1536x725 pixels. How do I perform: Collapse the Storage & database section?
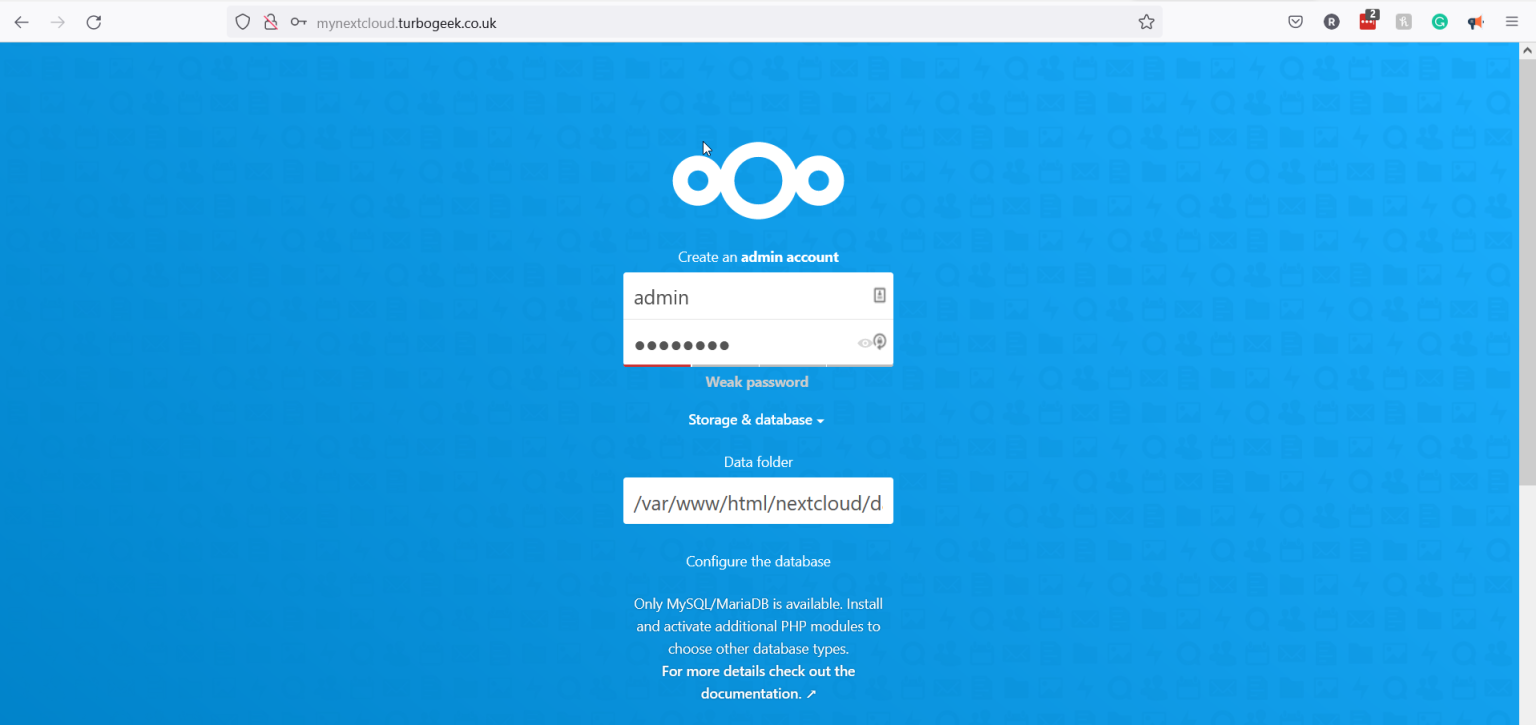pyautogui.click(x=756, y=420)
